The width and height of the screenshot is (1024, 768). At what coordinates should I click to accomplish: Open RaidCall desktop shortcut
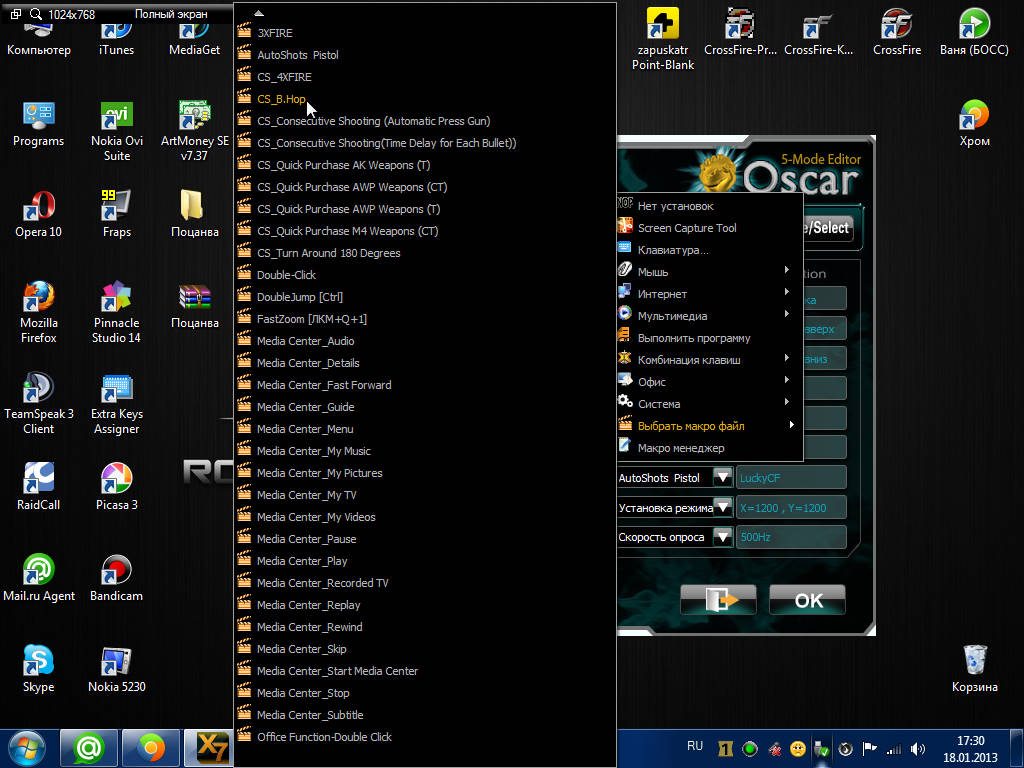[39, 487]
